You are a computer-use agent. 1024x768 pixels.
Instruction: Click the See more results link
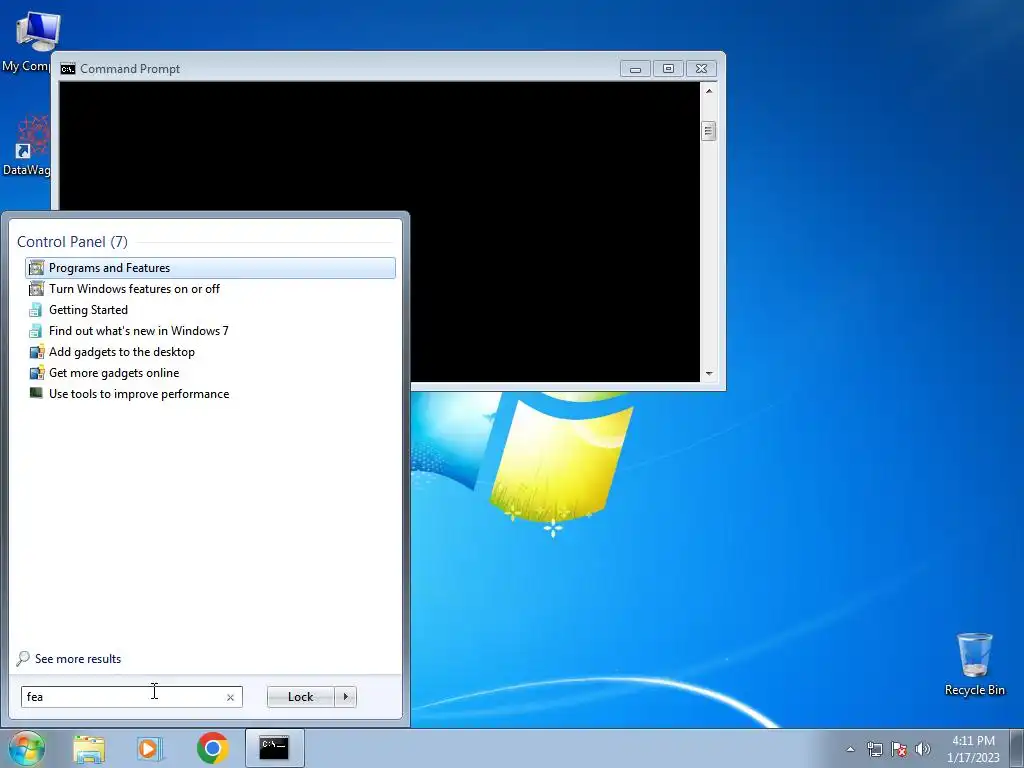78,659
